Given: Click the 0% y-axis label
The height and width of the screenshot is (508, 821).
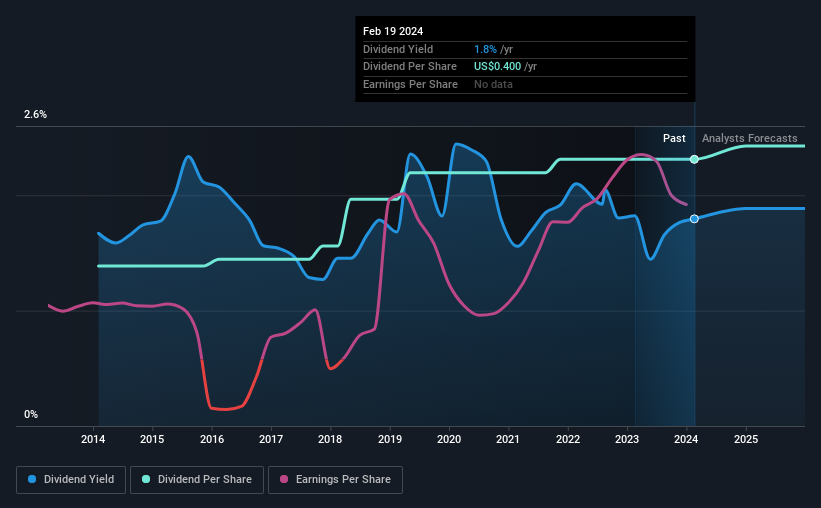Looking at the screenshot, I should point(31,414).
